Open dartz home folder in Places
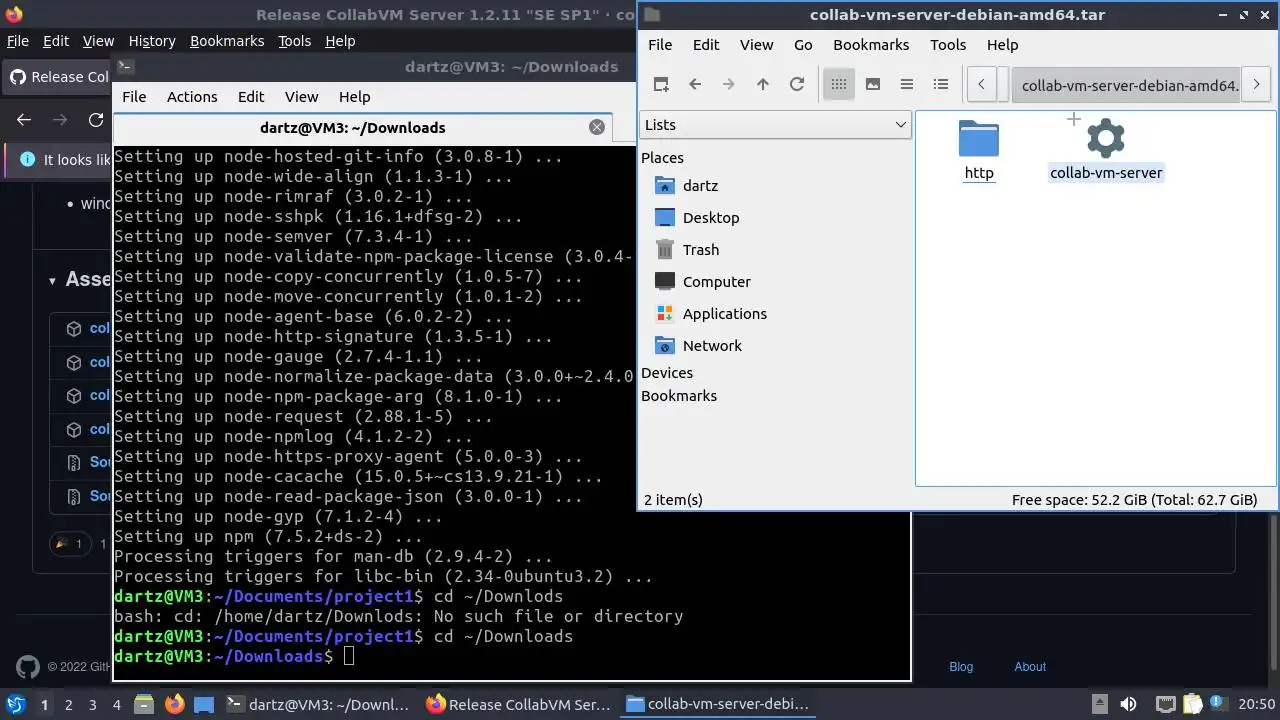 click(x=700, y=186)
